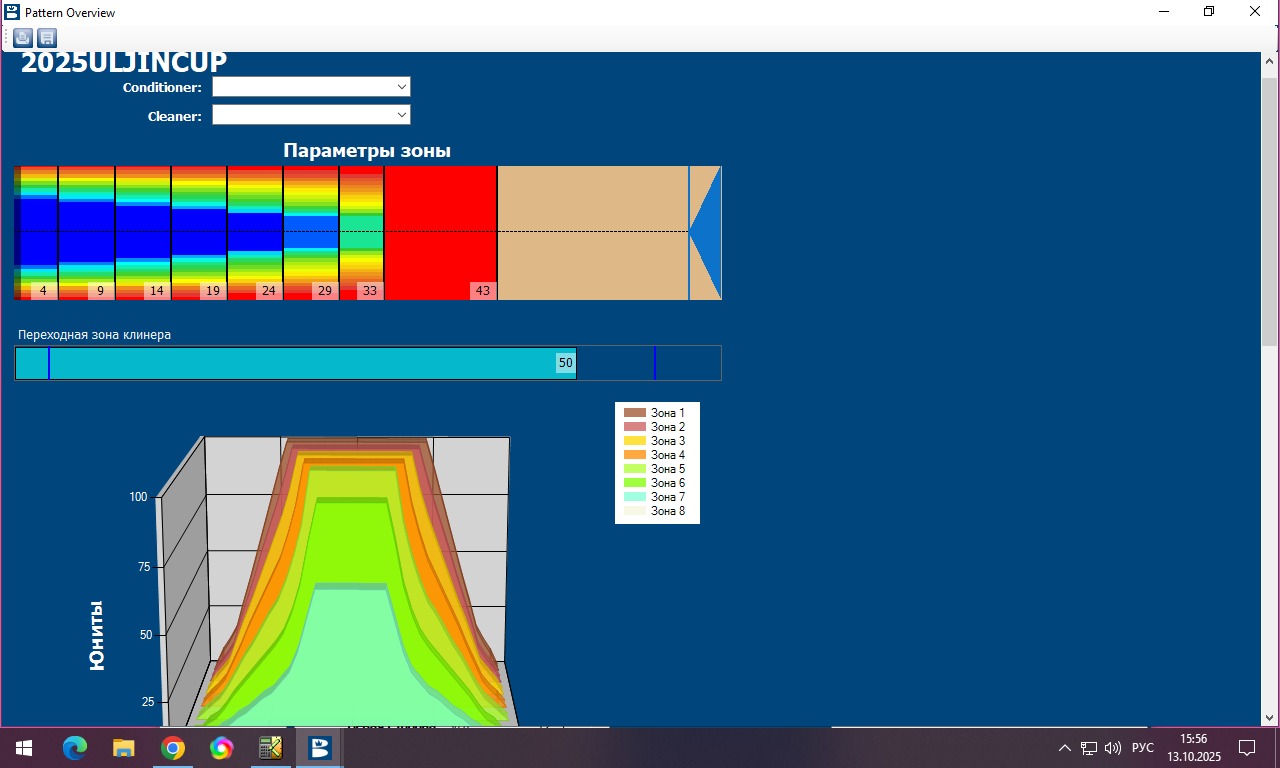
Task: Launch Microsoft Edge from the taskbar
Action: click(75, 748)
